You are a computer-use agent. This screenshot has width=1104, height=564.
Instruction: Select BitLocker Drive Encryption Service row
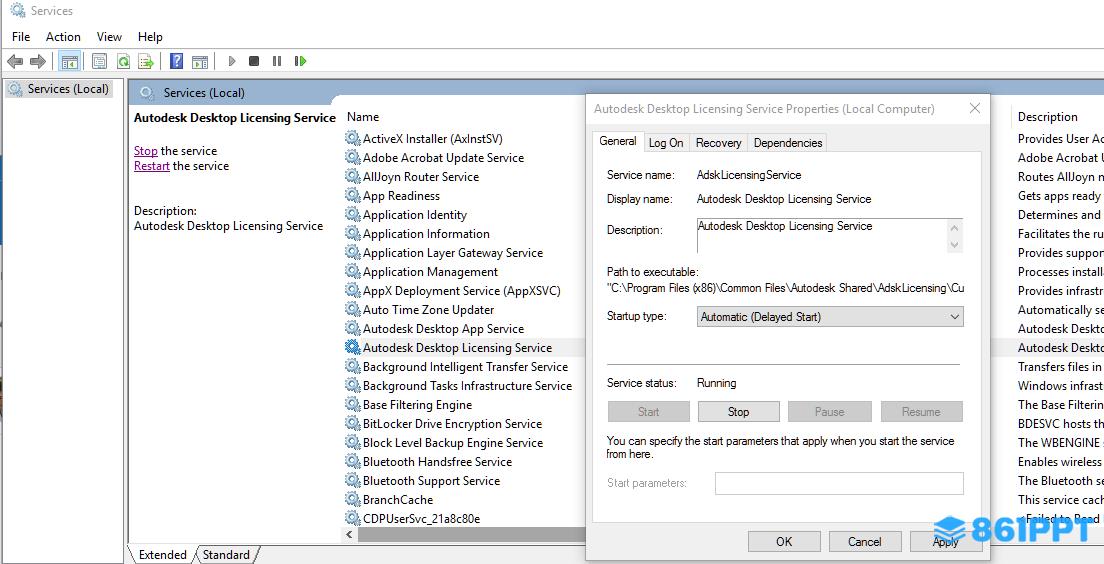click(465, 423)
